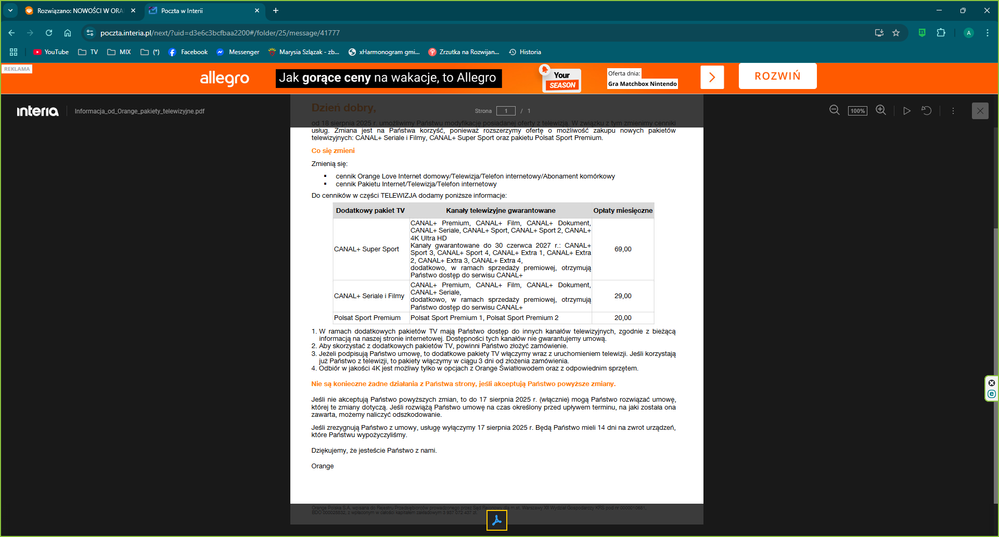Screen dimensions: 999x537
Task: Zoom in the PDF viewer
Action: coord(880,110)
